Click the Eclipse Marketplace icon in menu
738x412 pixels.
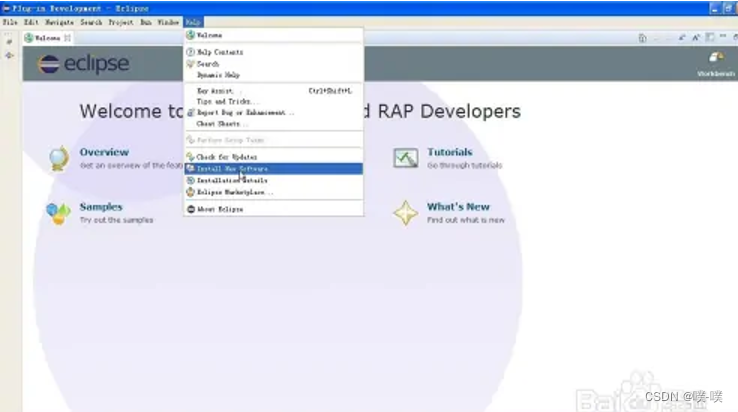[191, 192]
